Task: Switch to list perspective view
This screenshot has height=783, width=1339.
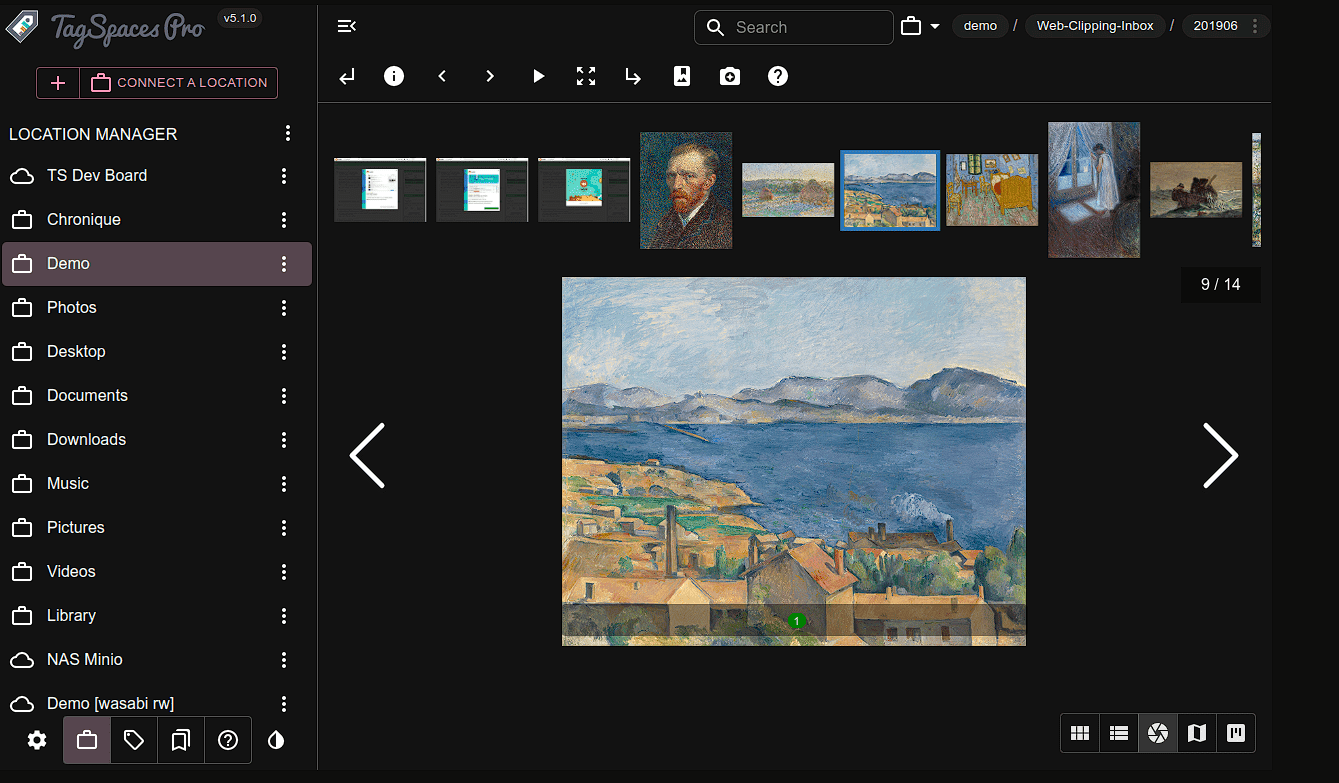Action: (x=1119, y=733)
